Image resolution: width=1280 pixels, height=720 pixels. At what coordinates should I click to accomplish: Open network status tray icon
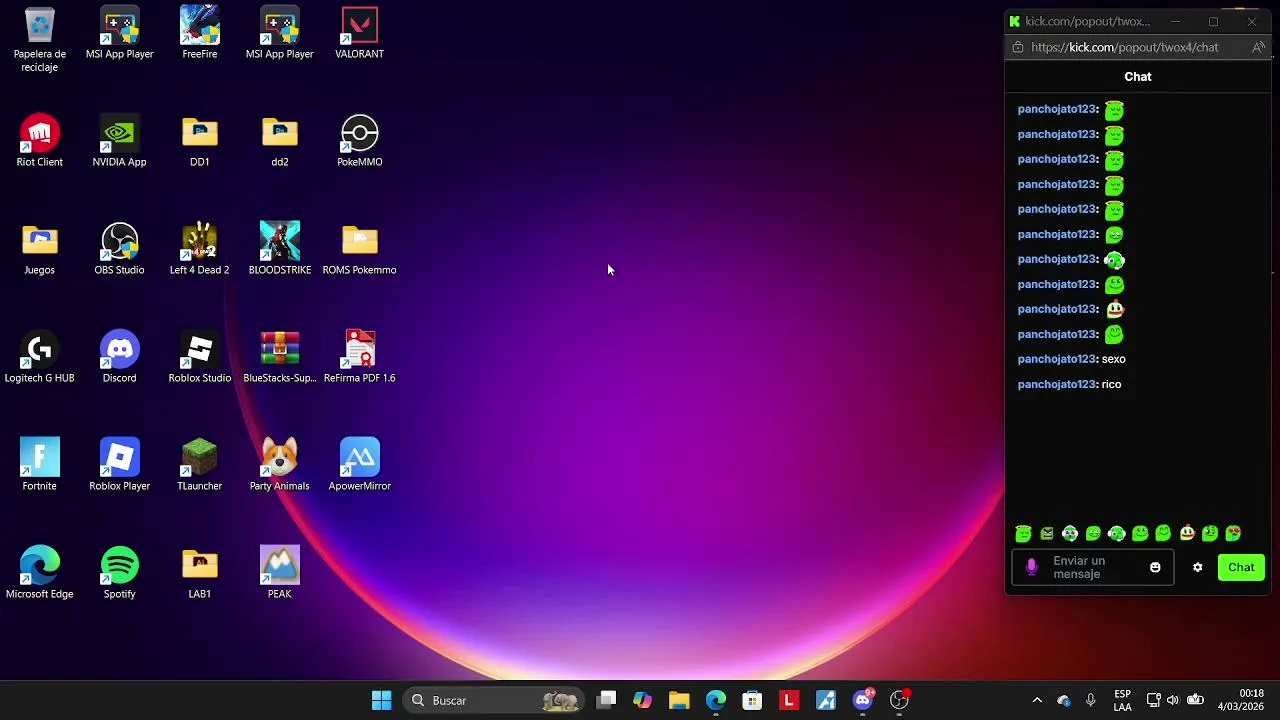click(x=1153, y=700)
